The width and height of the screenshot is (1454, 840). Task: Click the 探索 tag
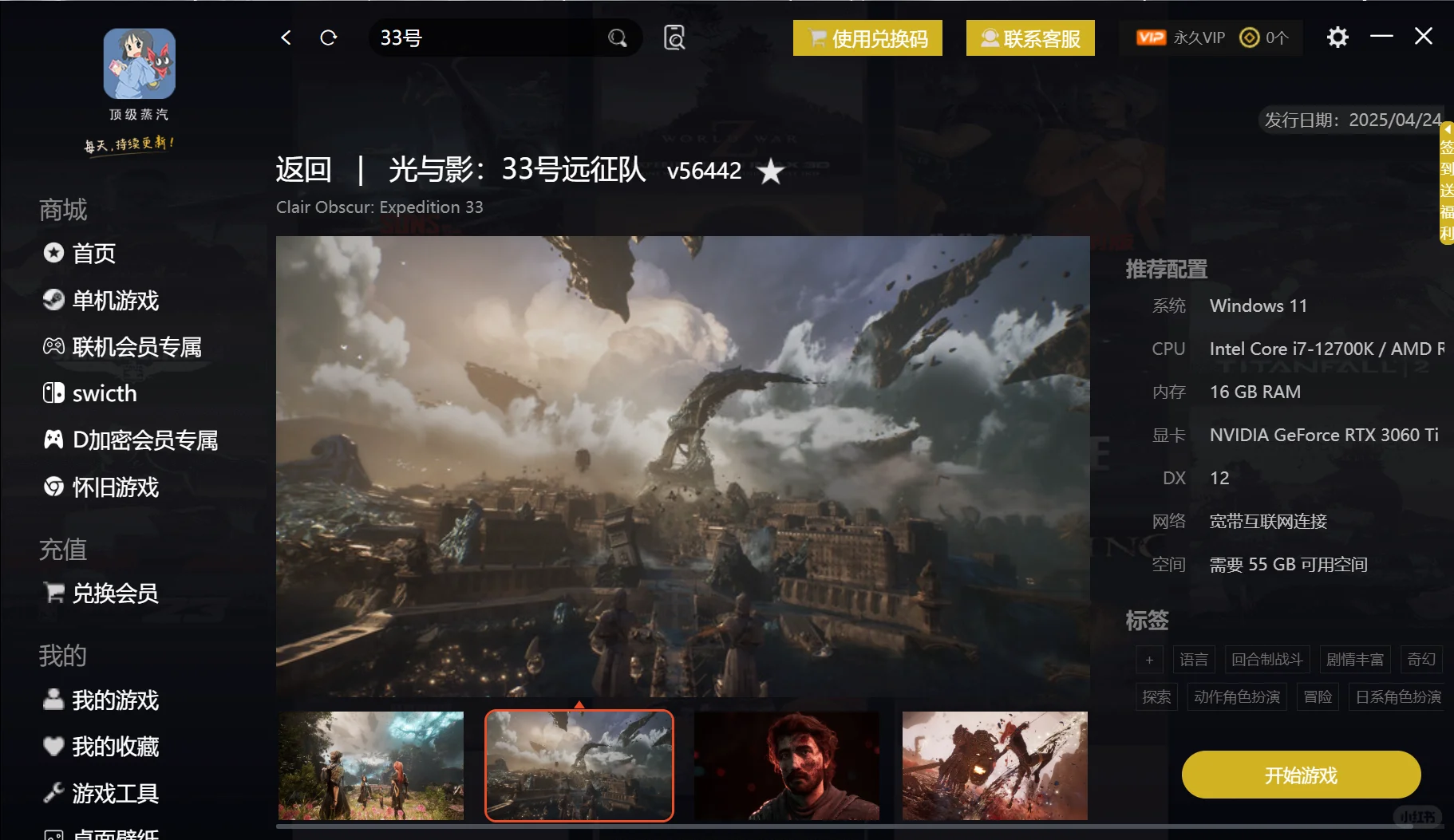tap(1156, 697)
